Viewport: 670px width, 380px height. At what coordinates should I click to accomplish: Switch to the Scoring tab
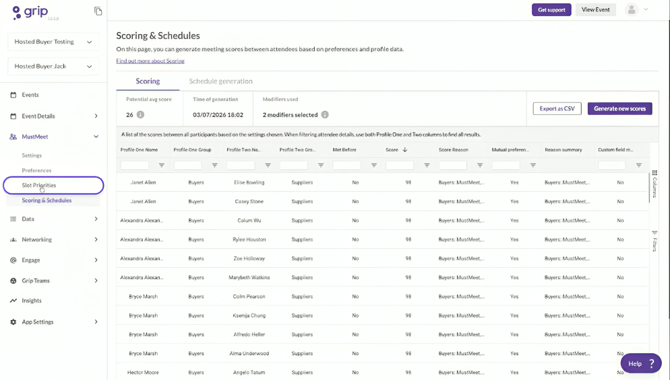148,81
